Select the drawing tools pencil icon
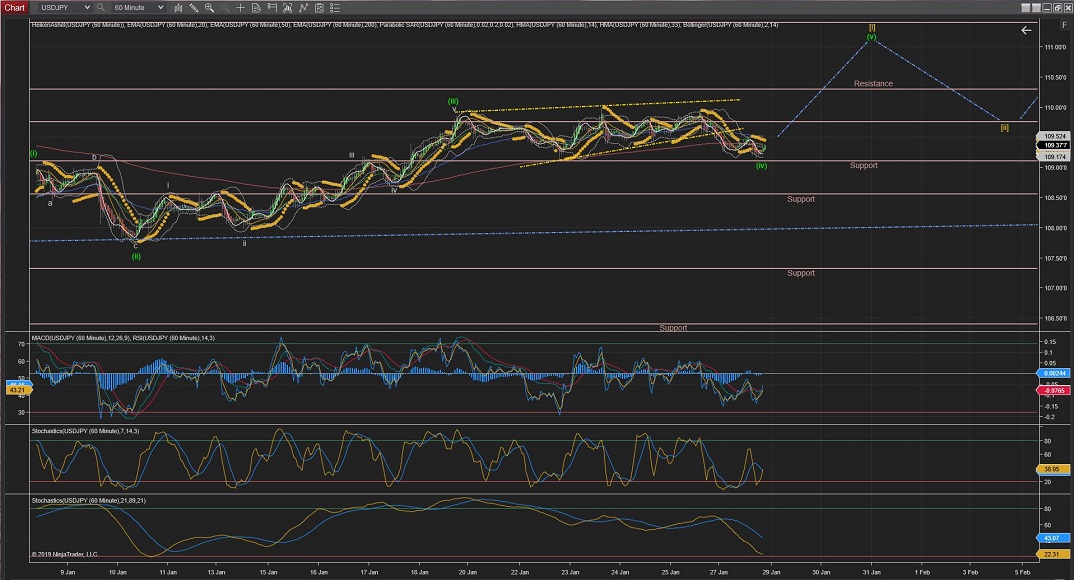The image size is (1074, 580). [194, 8]
